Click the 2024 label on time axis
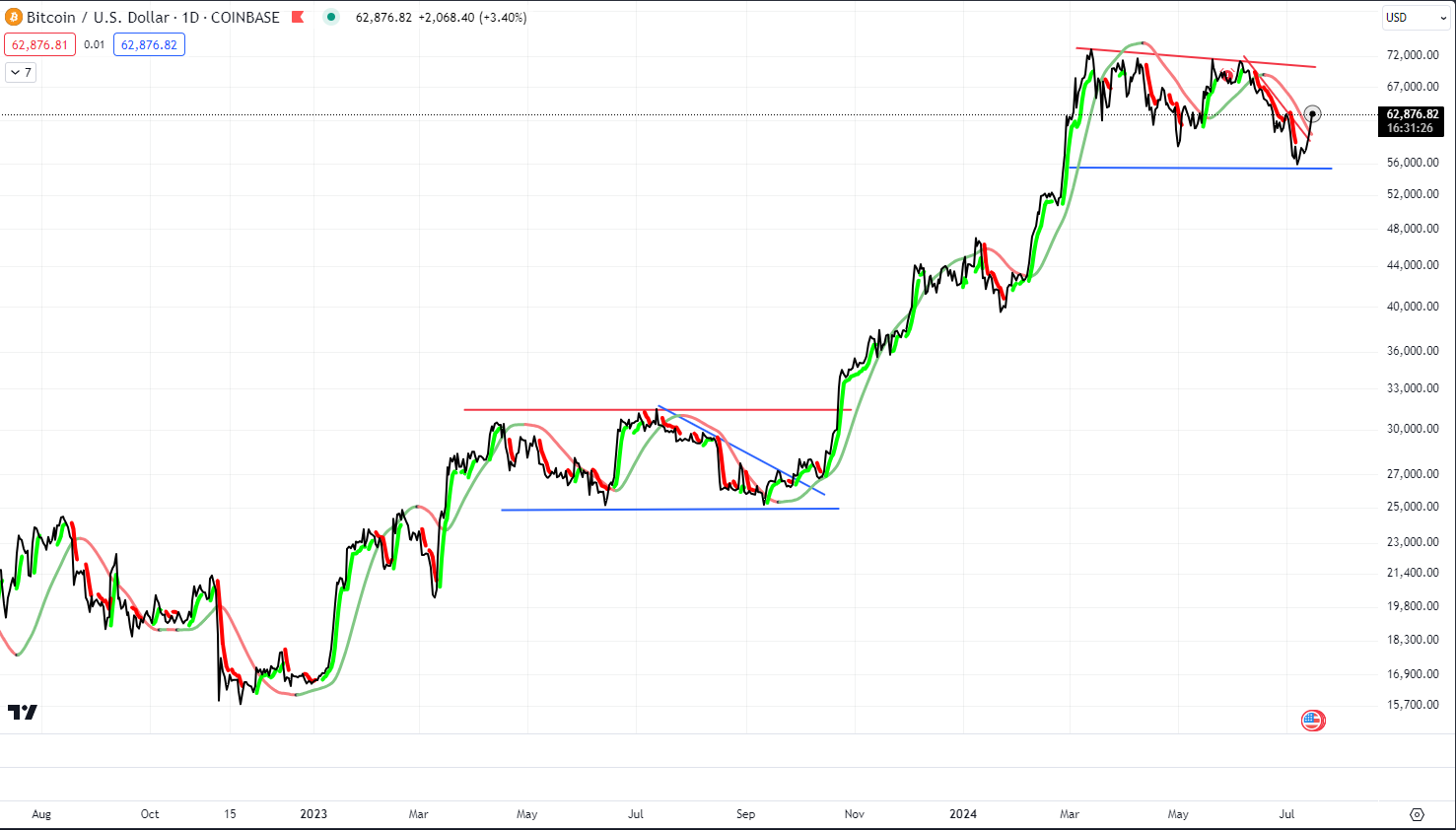Screen dimensions: 1456x830 963,814
